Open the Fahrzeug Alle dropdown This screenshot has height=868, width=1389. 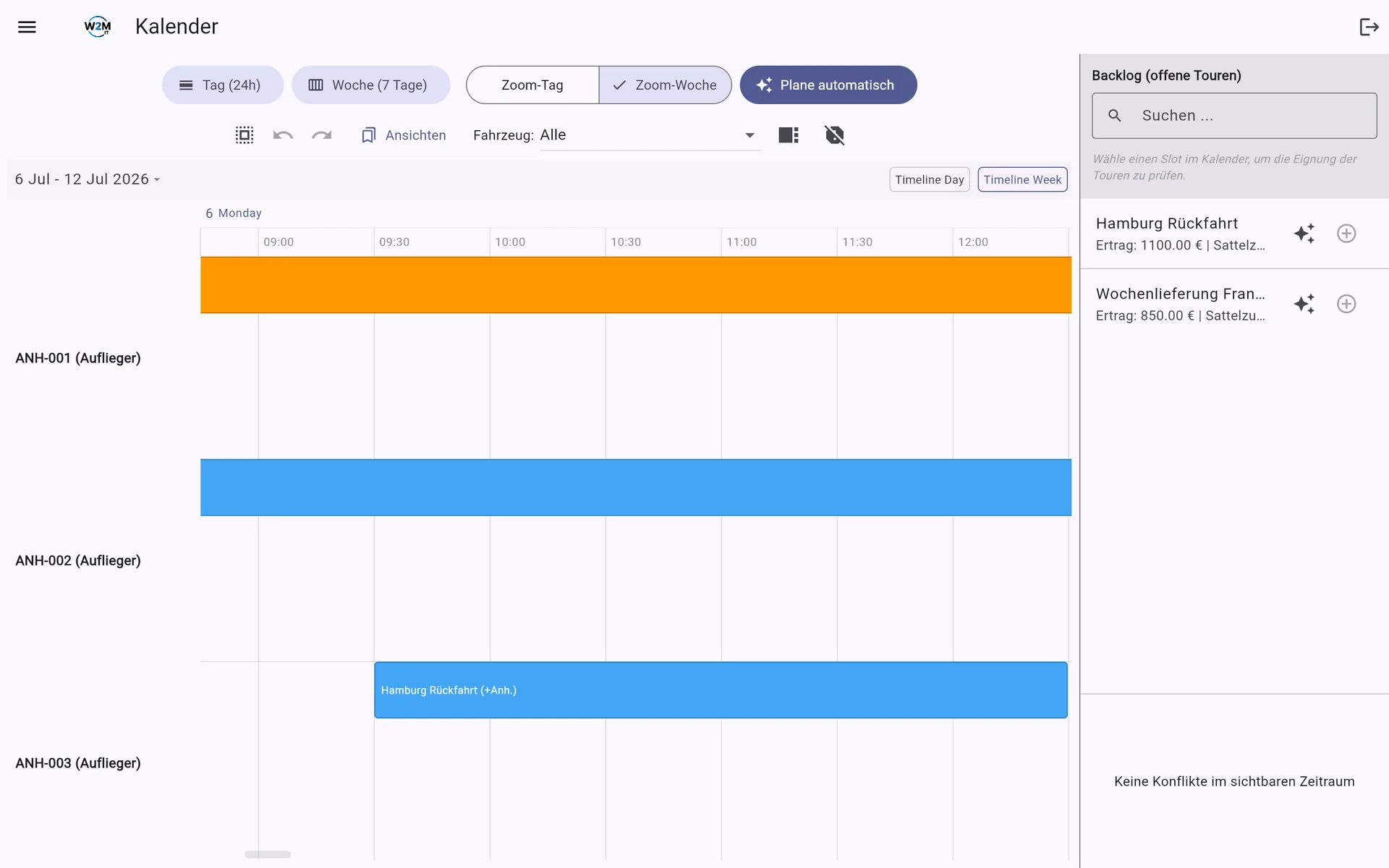(x=650, y=135)
